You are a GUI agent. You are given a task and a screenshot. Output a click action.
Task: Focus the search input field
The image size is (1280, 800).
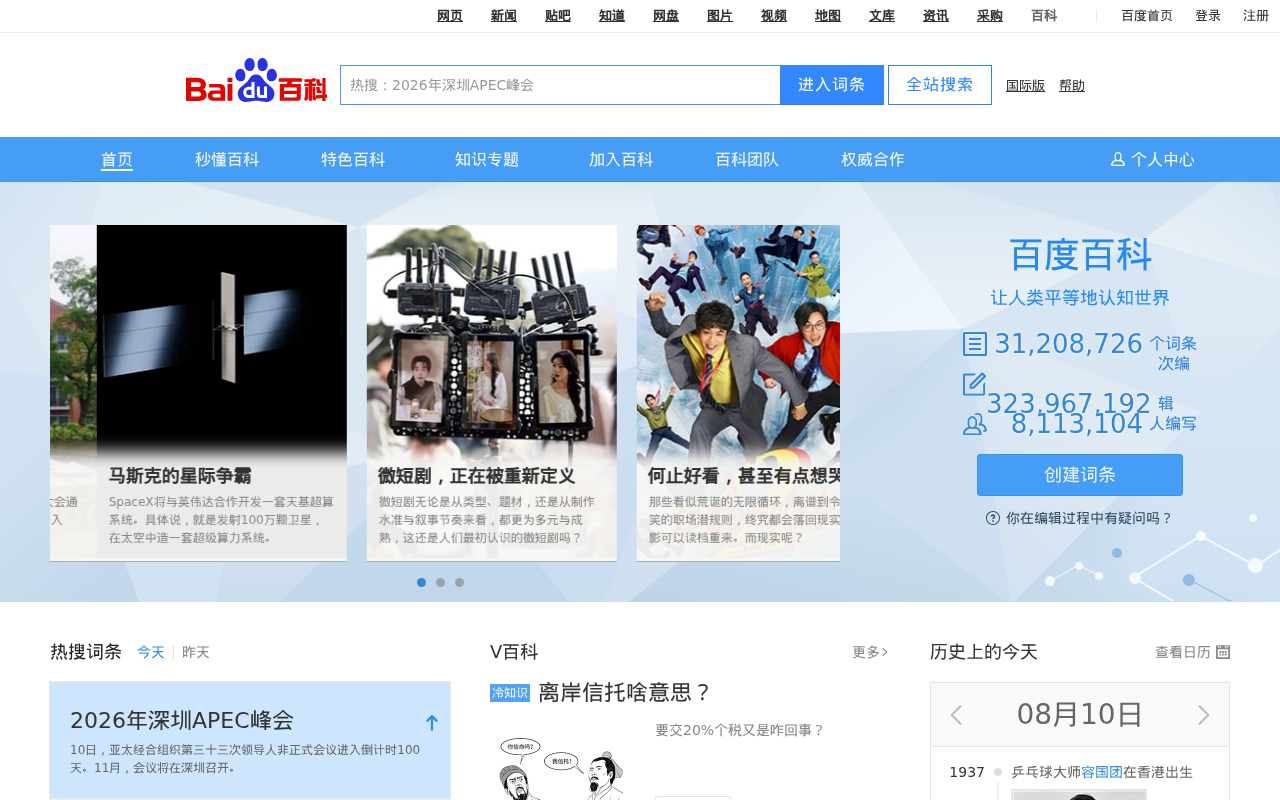560,85
